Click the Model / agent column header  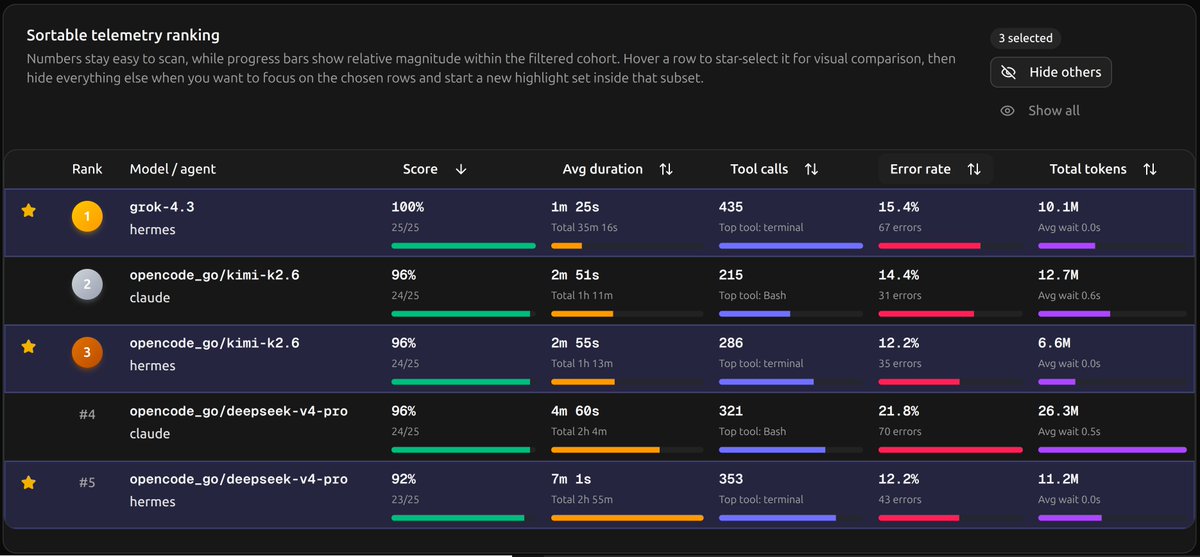pyautogui.click(x=173, y=169)
